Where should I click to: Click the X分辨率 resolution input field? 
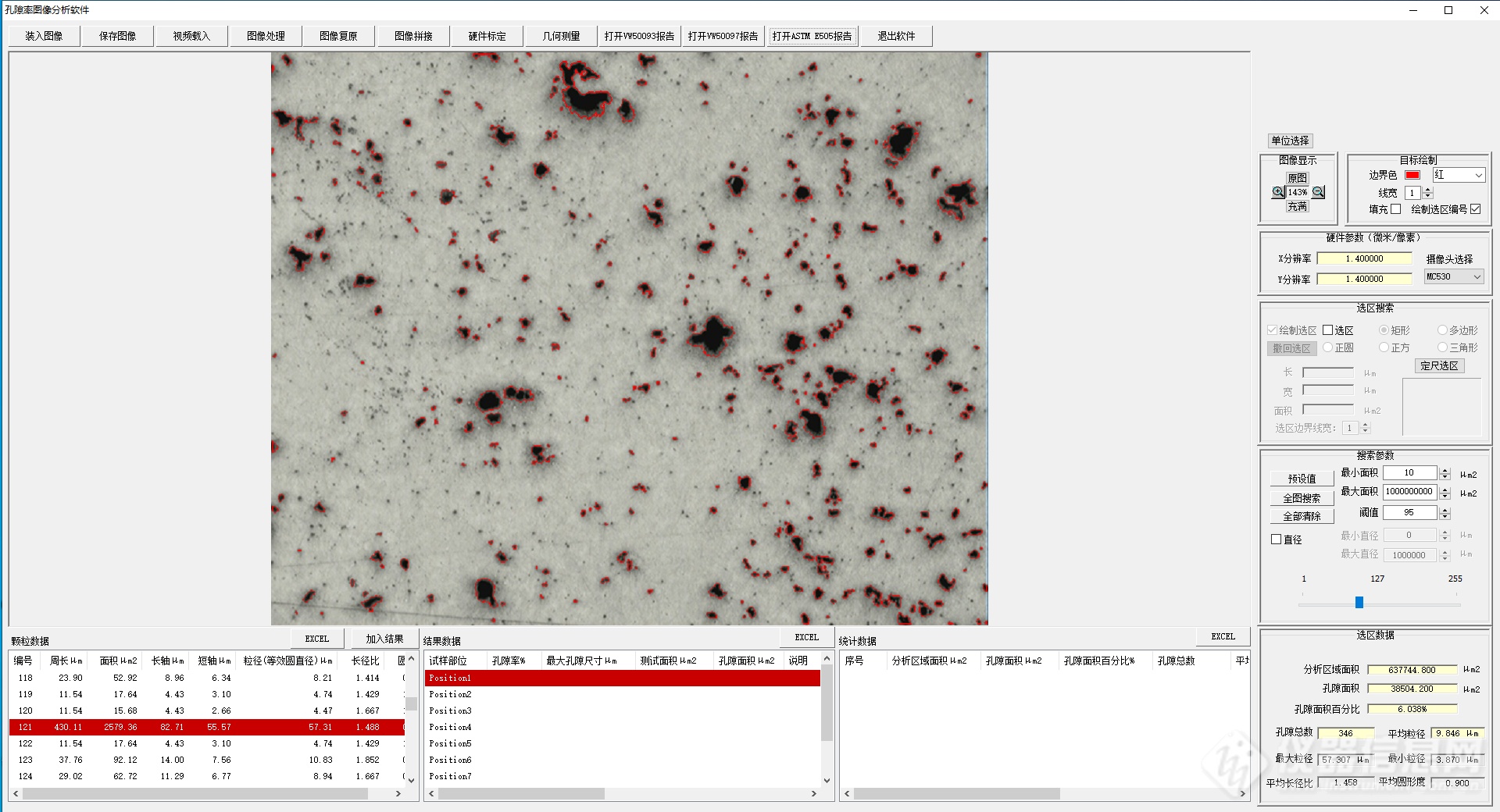tap(1364, 258)
